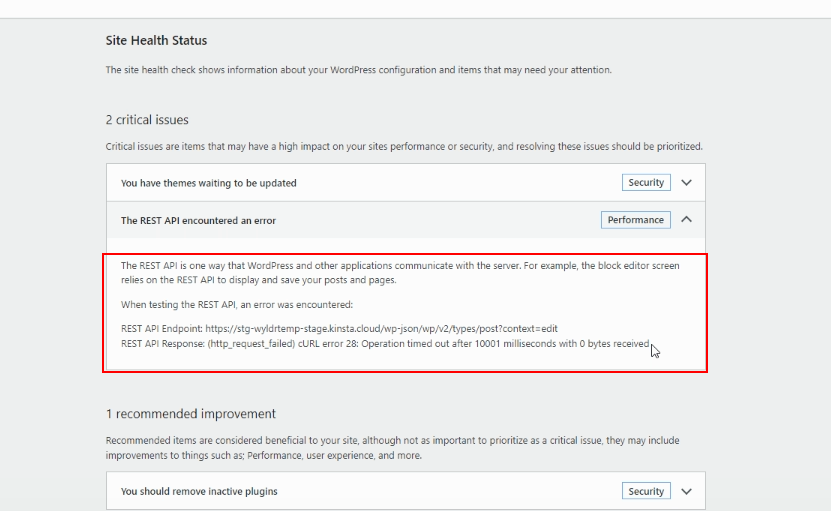Click the Security badge on themes update row
831x511 pixels.
pos(646,182)
